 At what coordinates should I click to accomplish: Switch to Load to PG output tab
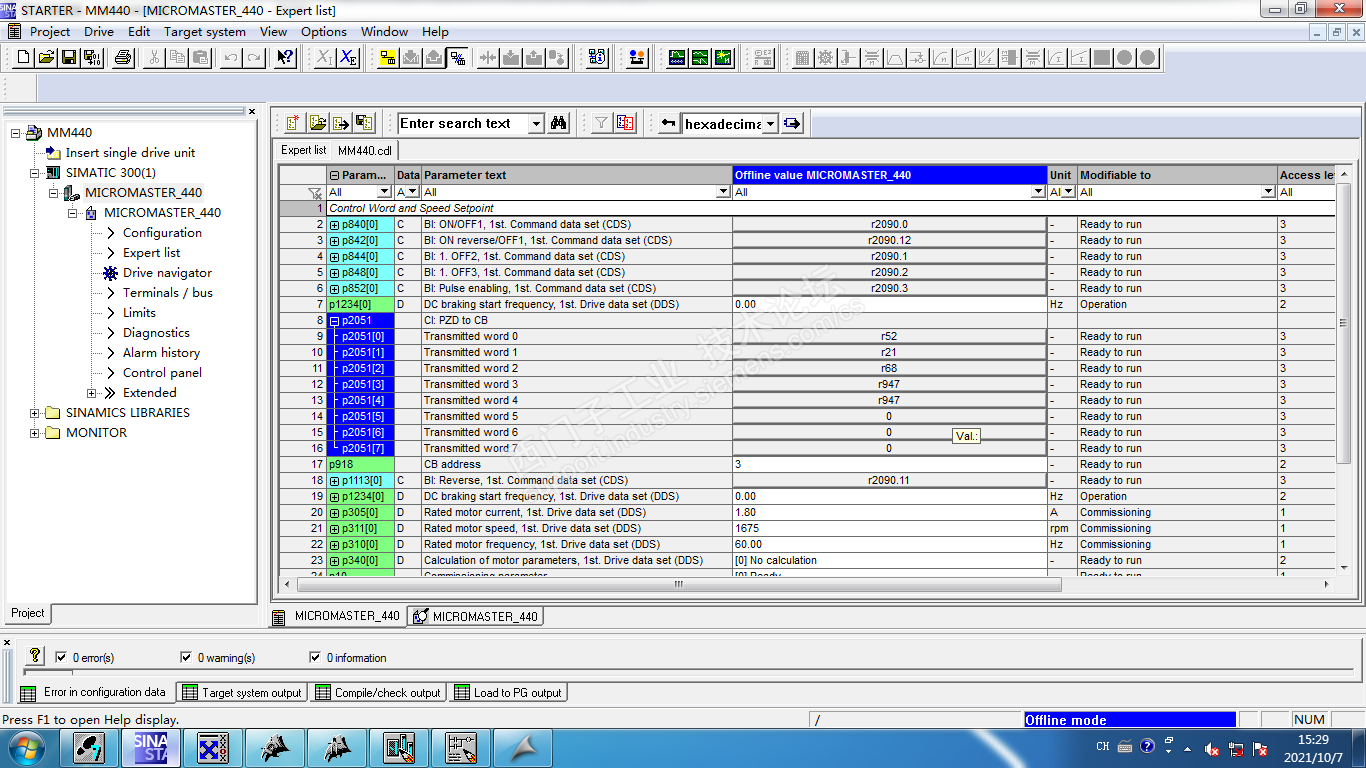508,692
